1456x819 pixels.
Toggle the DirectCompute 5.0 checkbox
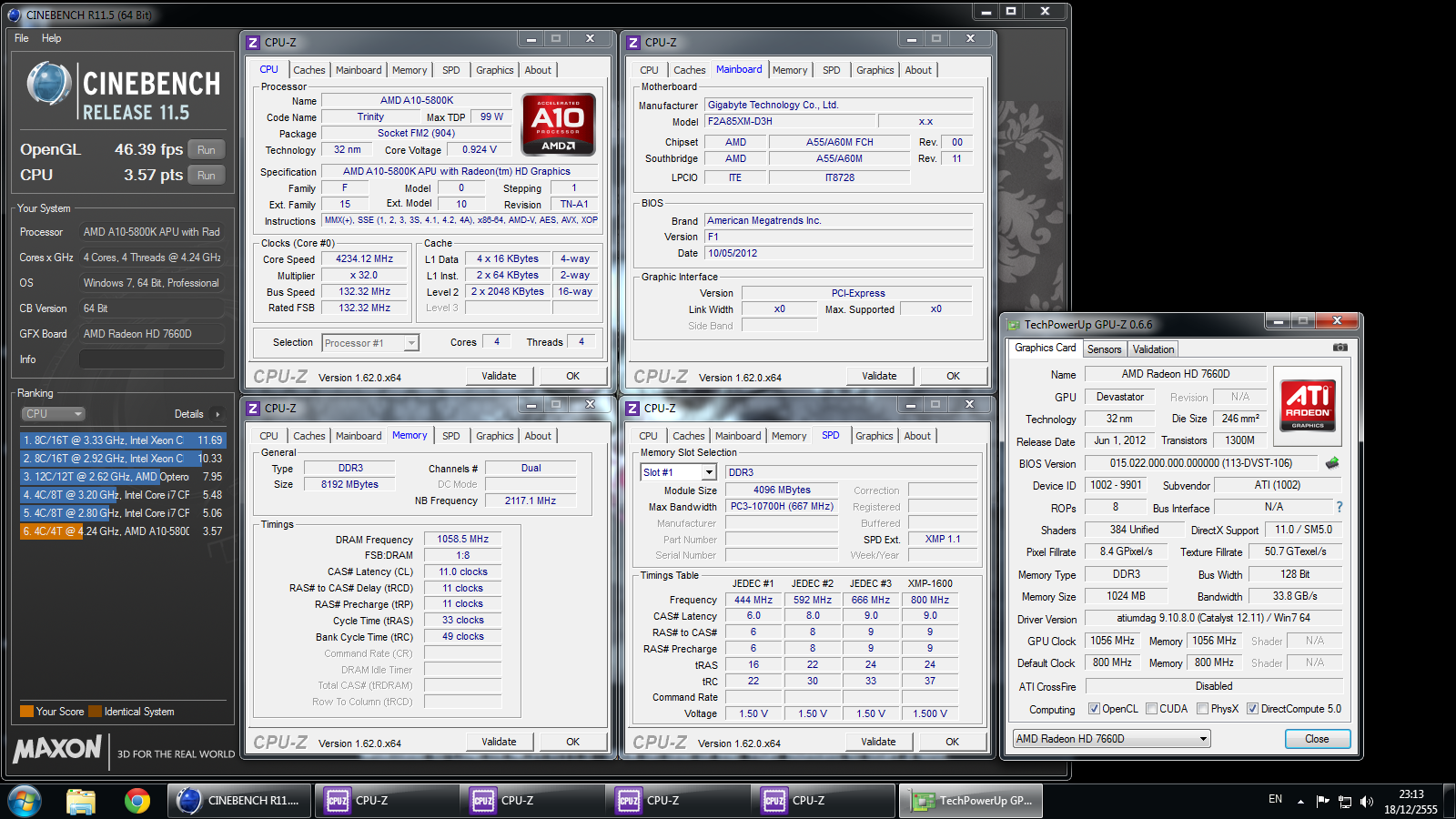1252,709
